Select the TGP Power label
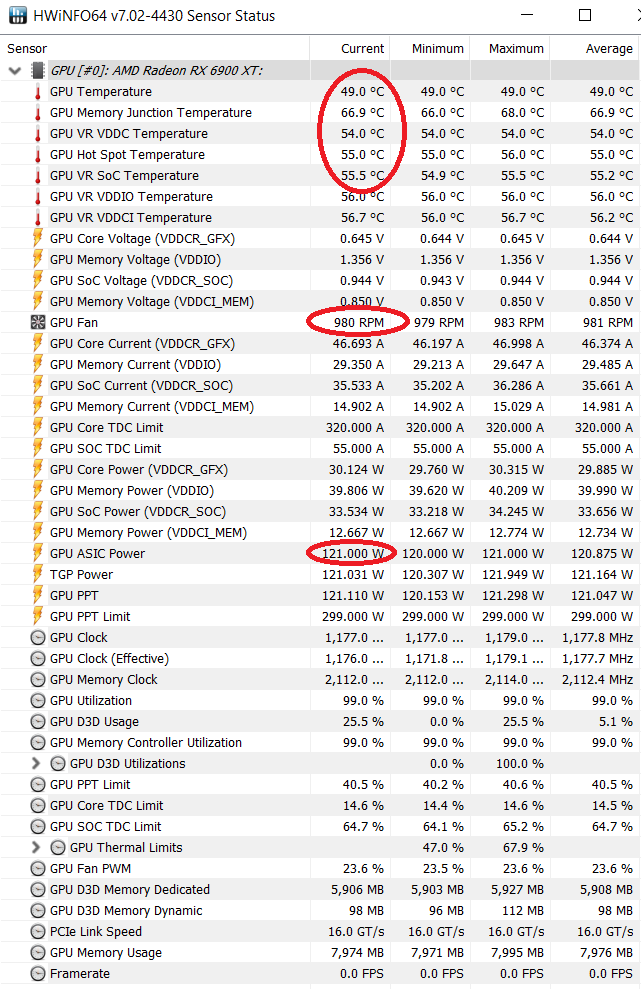This screenshot has width=641, height=989. coord(81,575)
